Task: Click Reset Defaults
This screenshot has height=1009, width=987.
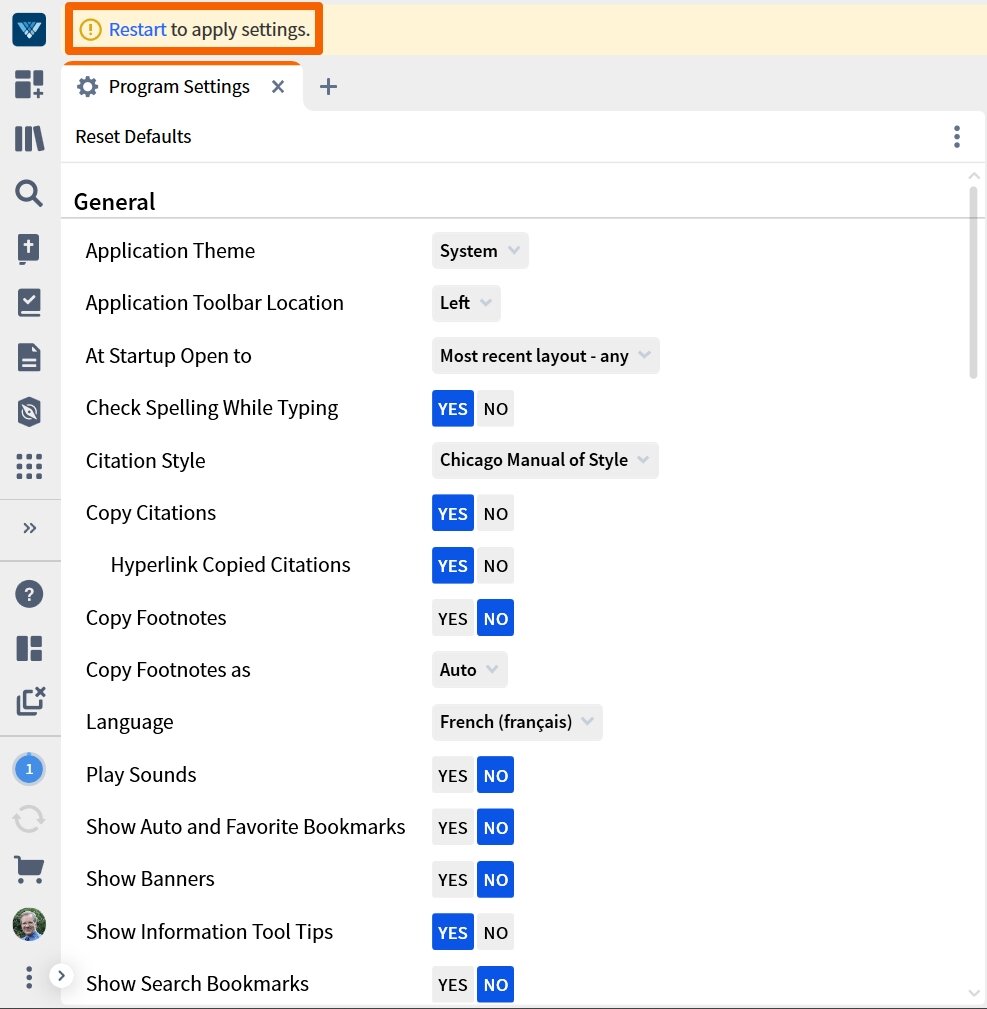Action: tap(133, 136)
